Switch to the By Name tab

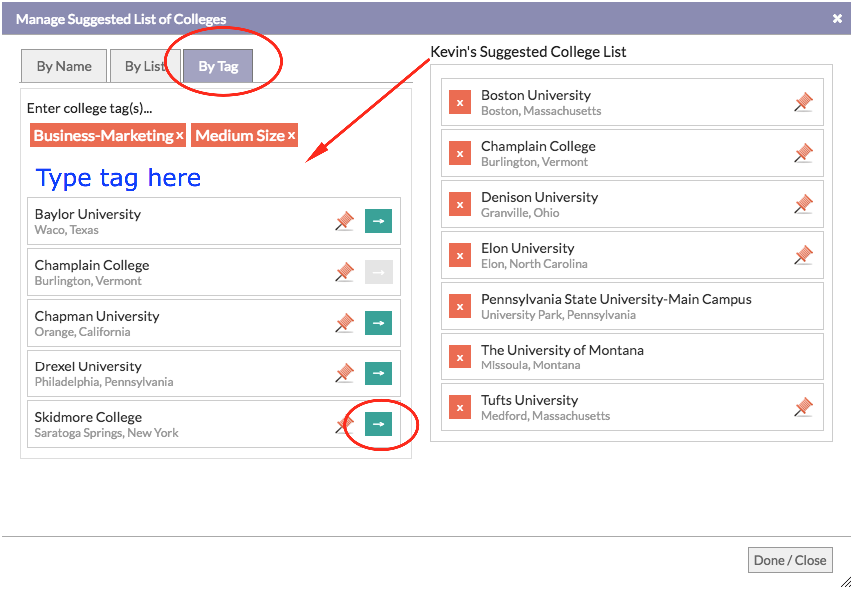pyautogui.click(x=64, y=66)
